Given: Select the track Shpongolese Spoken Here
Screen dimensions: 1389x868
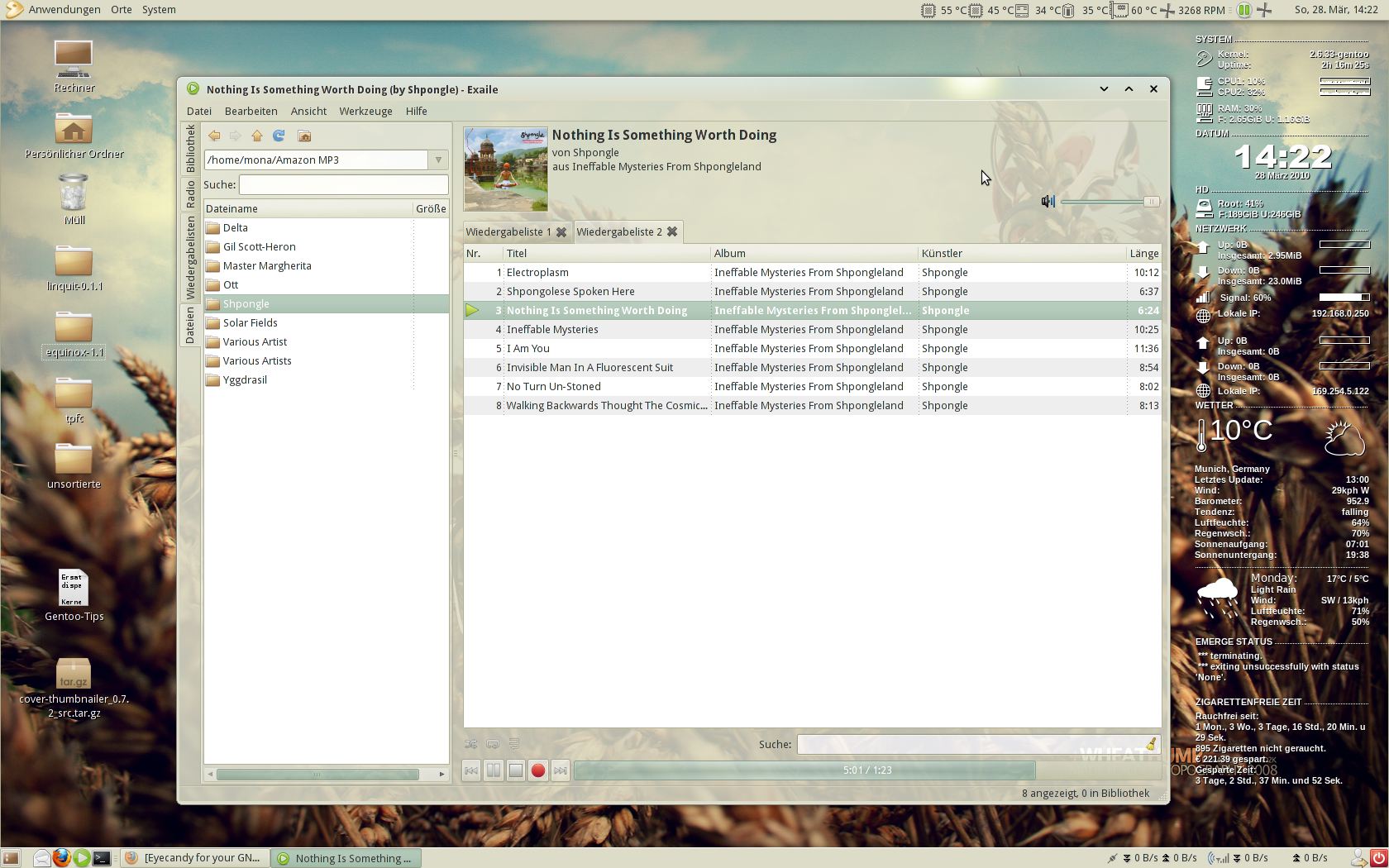Looking at the screenshot, I should coord(812,291).
